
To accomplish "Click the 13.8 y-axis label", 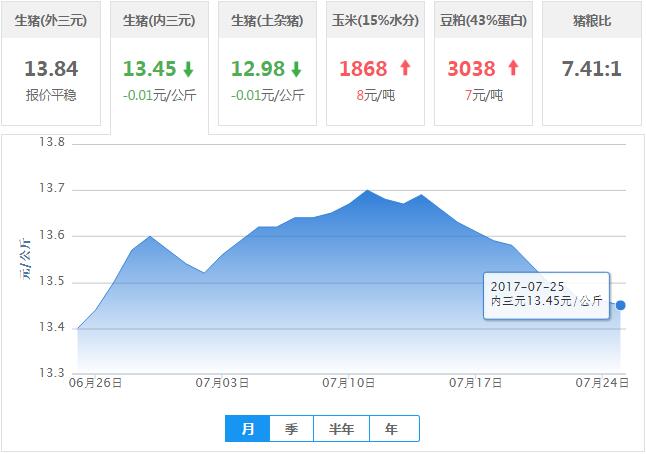I will (52, 142).
